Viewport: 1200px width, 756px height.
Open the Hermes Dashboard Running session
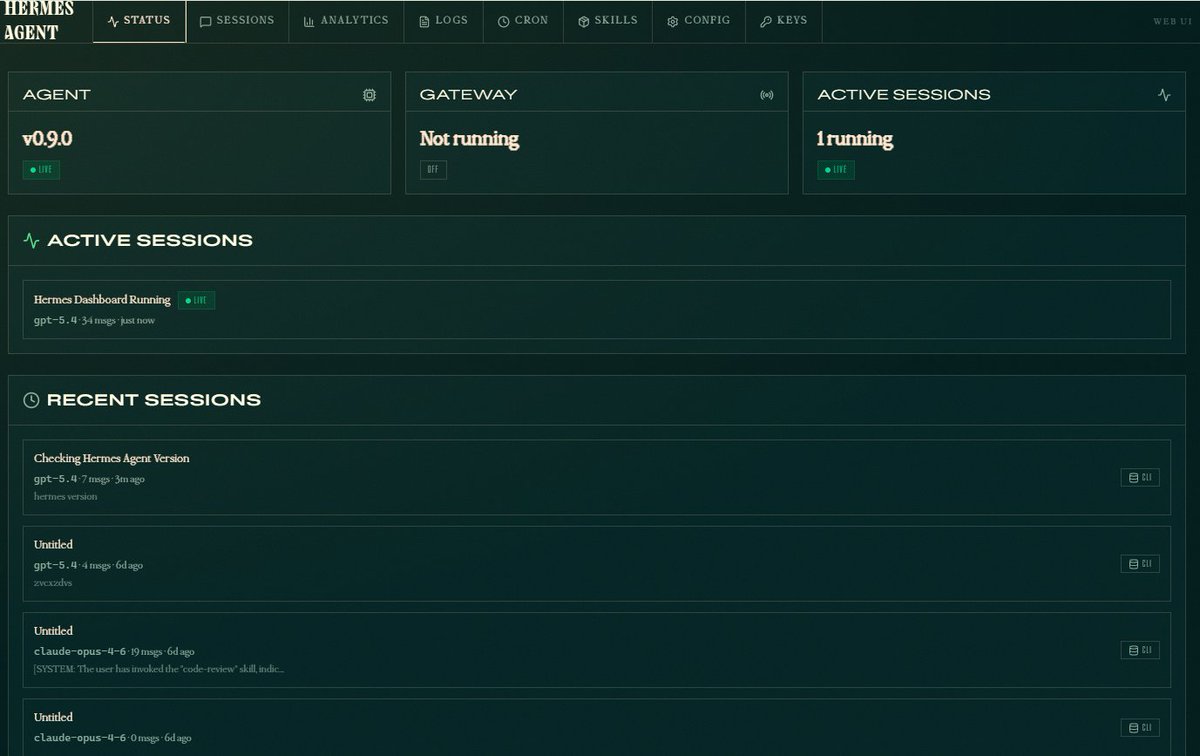(596, 310)
